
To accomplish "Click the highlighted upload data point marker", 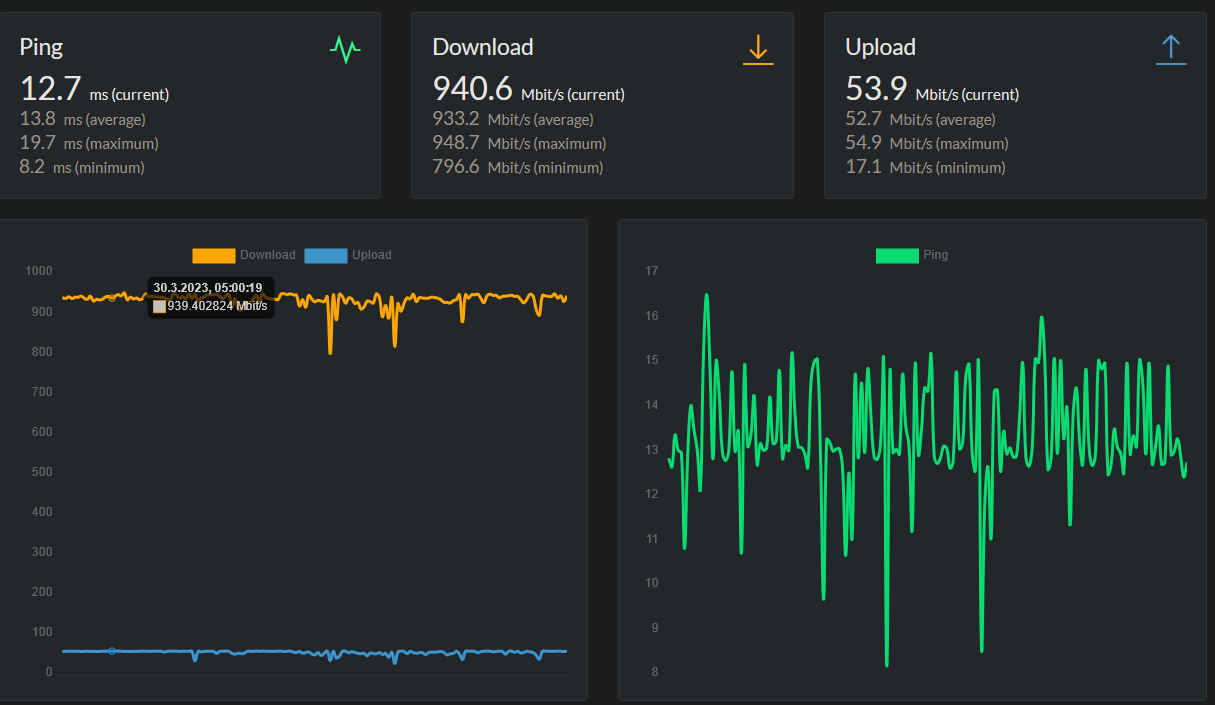I will (x=112, y=651).
